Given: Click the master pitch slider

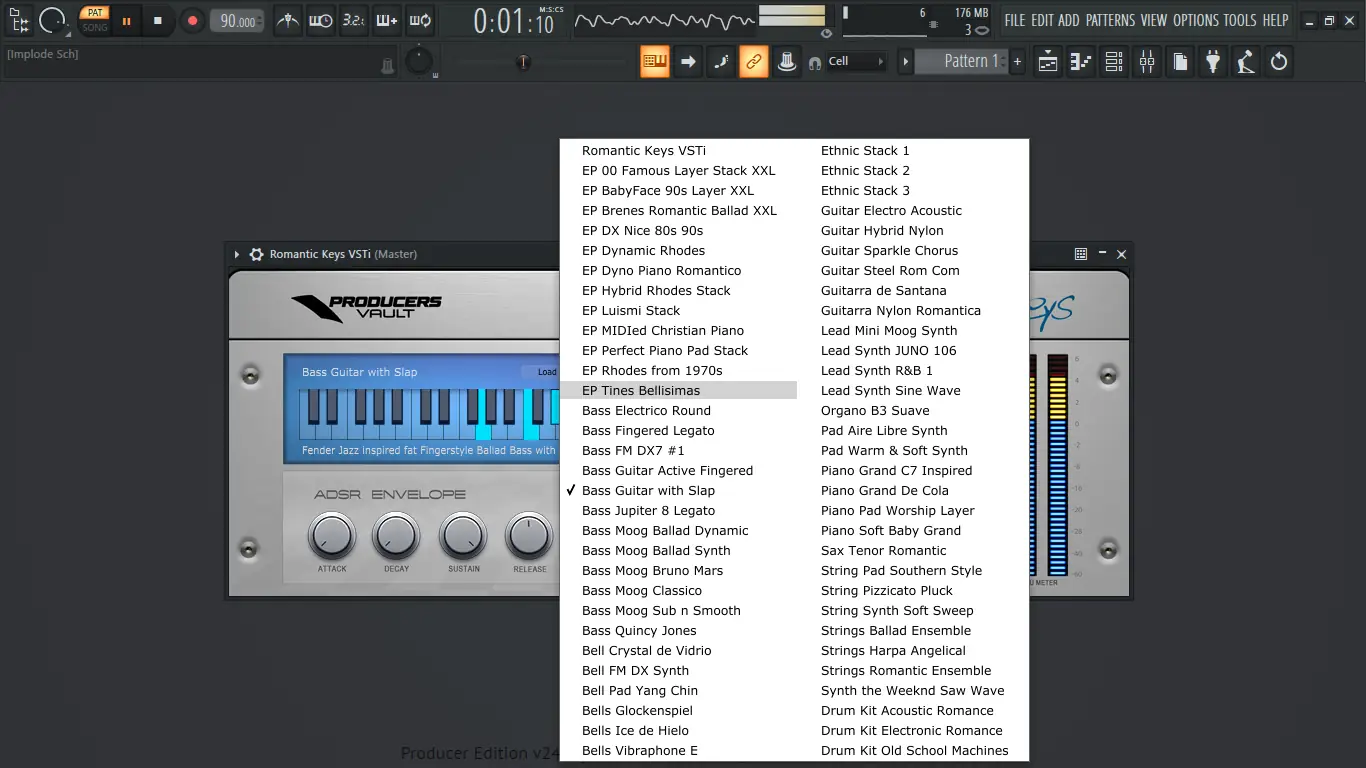Looking at the screenshot, I should click(522, 63).
